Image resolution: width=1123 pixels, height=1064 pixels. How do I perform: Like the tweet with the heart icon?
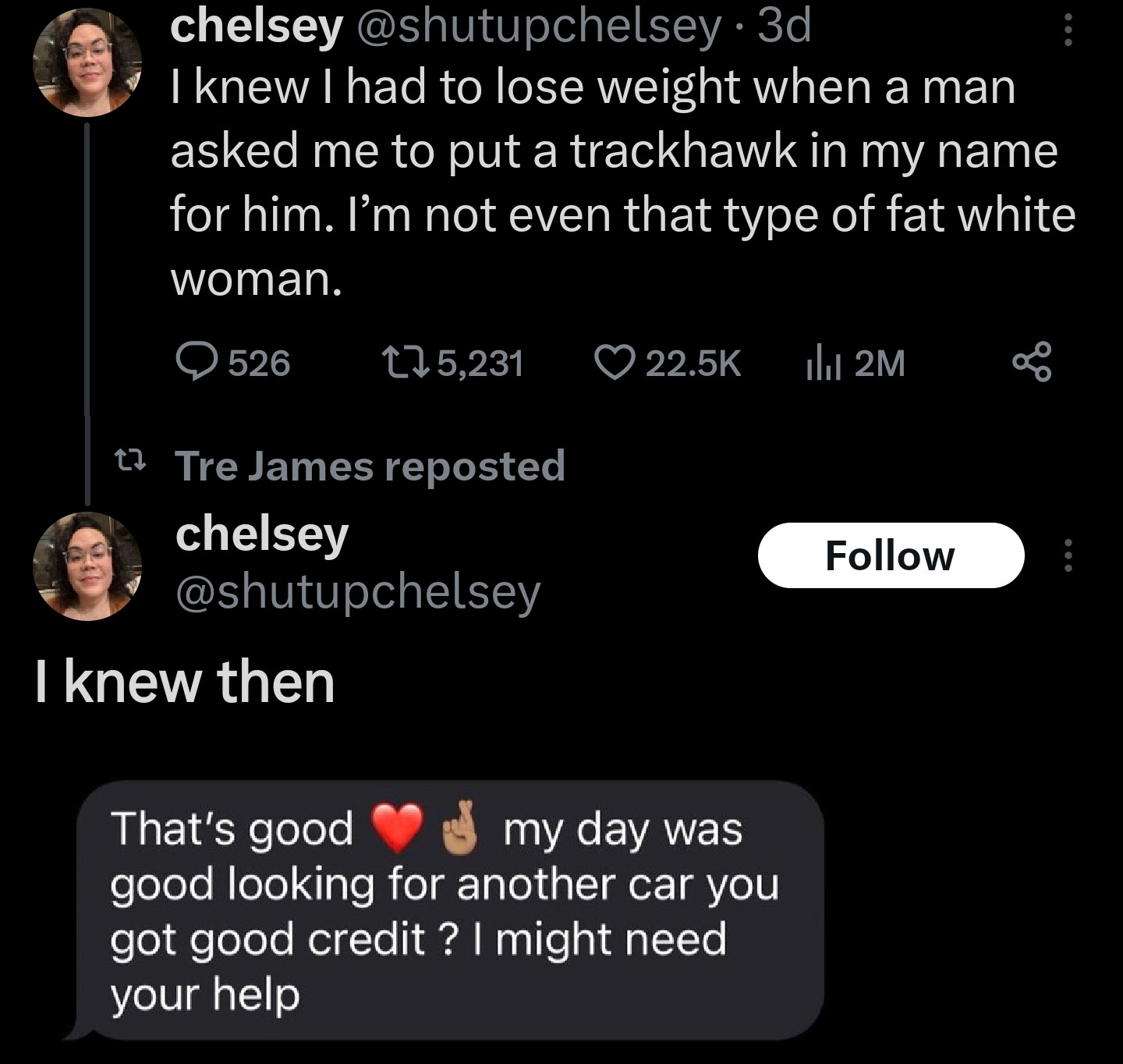coord(614,363)
